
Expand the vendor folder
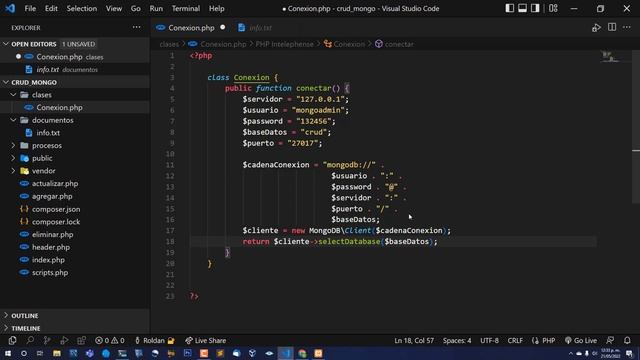click(13, 171)
